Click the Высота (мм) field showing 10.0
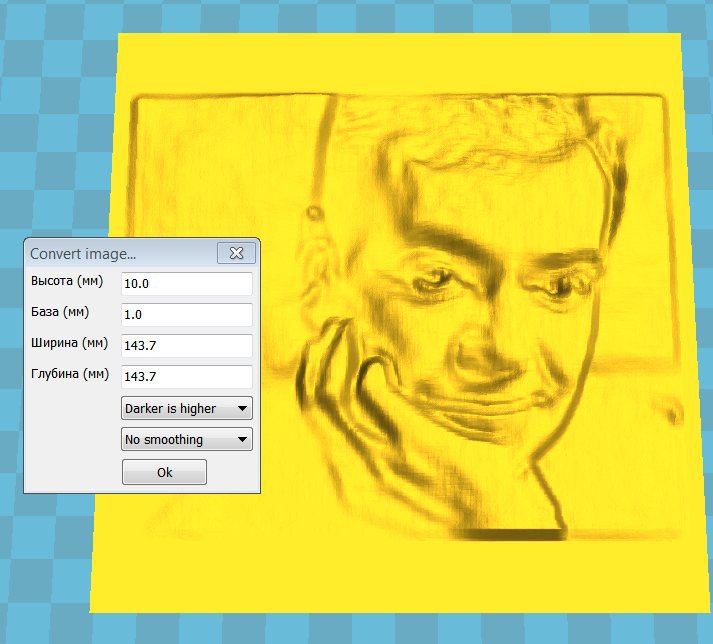 click(x=187, y=284)
